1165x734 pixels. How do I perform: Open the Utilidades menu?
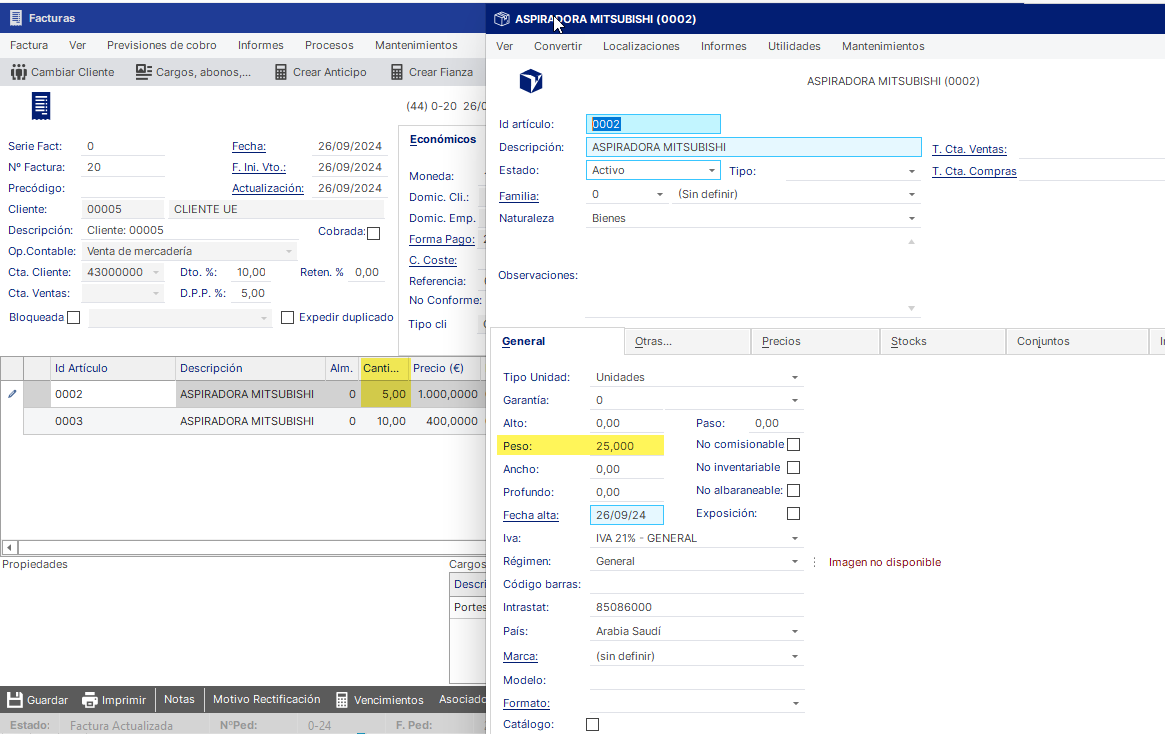(794, 46)
